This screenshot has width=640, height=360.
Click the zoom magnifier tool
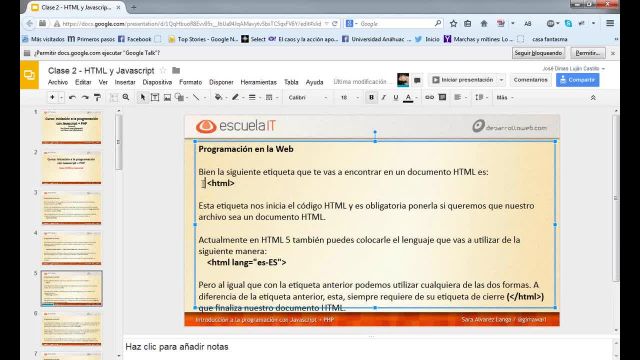click(126, 98)
